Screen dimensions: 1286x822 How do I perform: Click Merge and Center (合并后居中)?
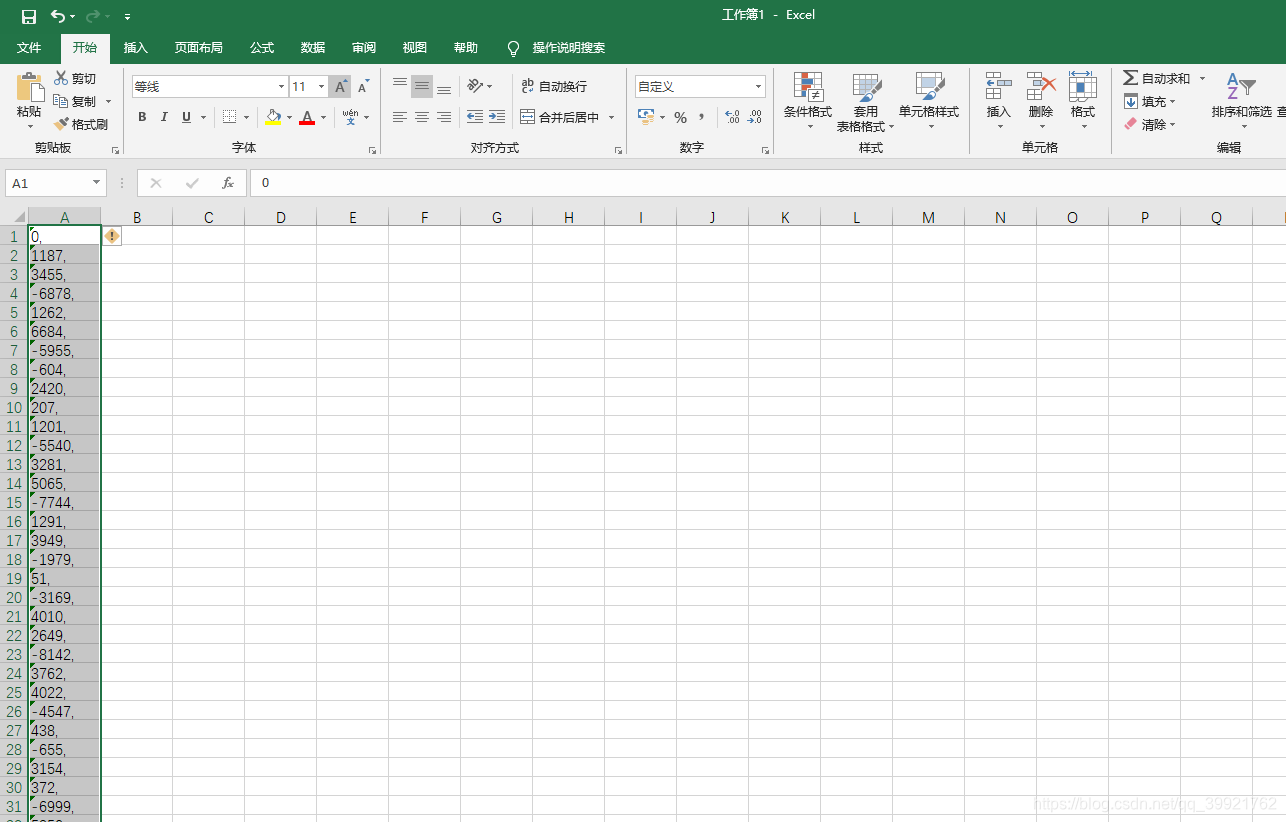pyautogui.click(x=560, y=117)
